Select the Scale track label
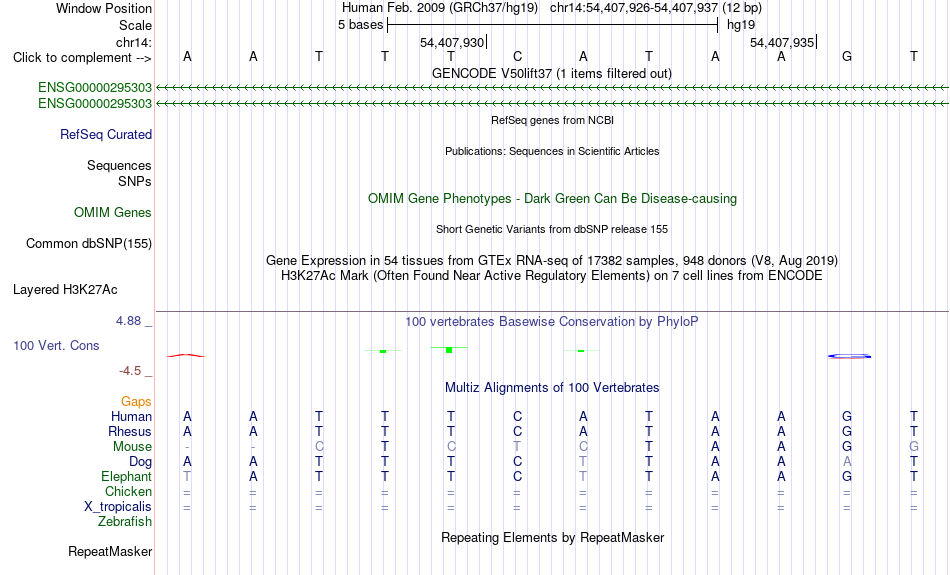Viewport: 950px width, 575px height. point(135,25)
